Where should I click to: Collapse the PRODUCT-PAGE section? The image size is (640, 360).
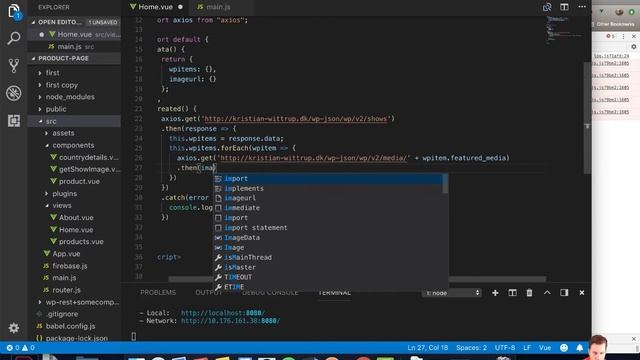point(75,58)
